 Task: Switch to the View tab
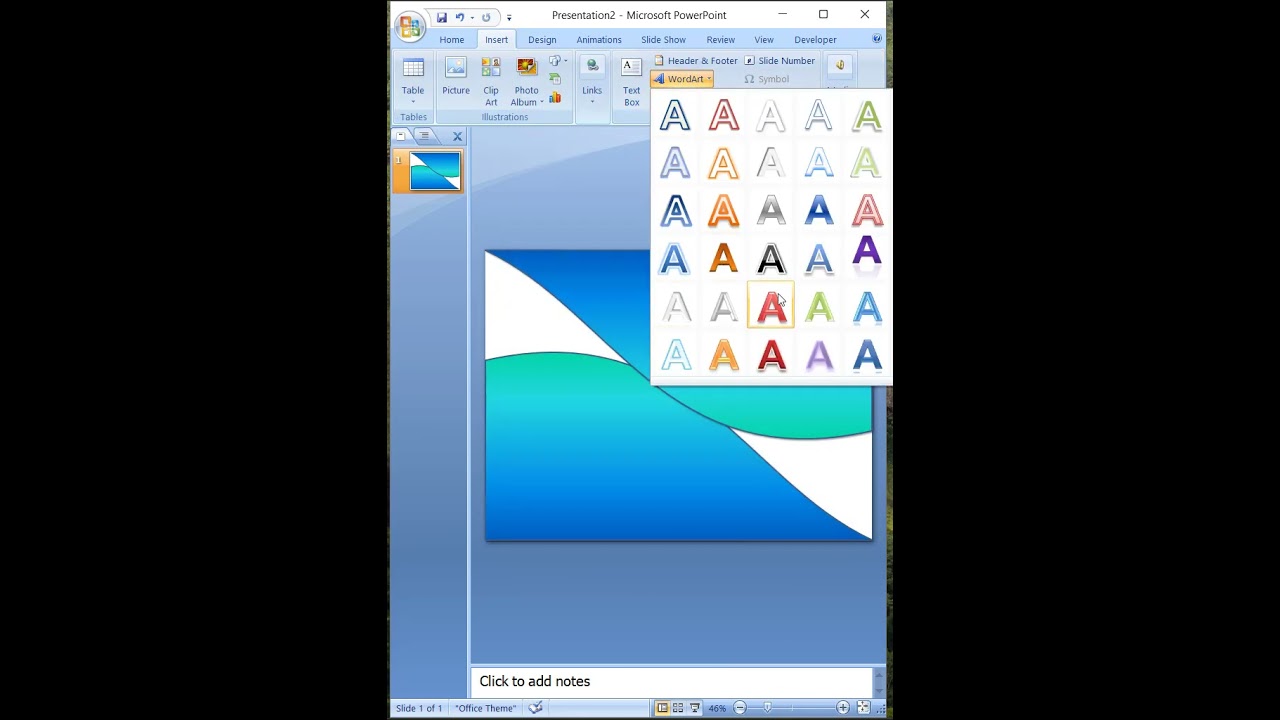[x=764, y=40]
